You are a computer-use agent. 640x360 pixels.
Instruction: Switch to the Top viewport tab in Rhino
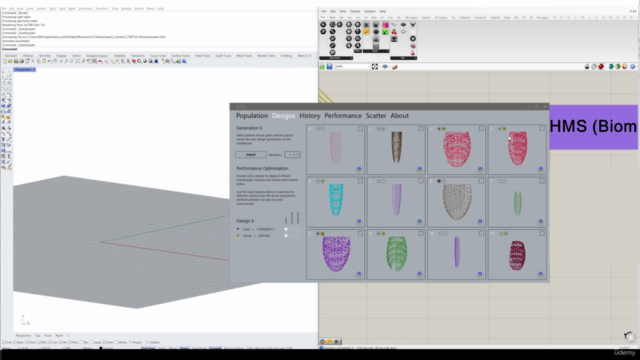[38, 336]
